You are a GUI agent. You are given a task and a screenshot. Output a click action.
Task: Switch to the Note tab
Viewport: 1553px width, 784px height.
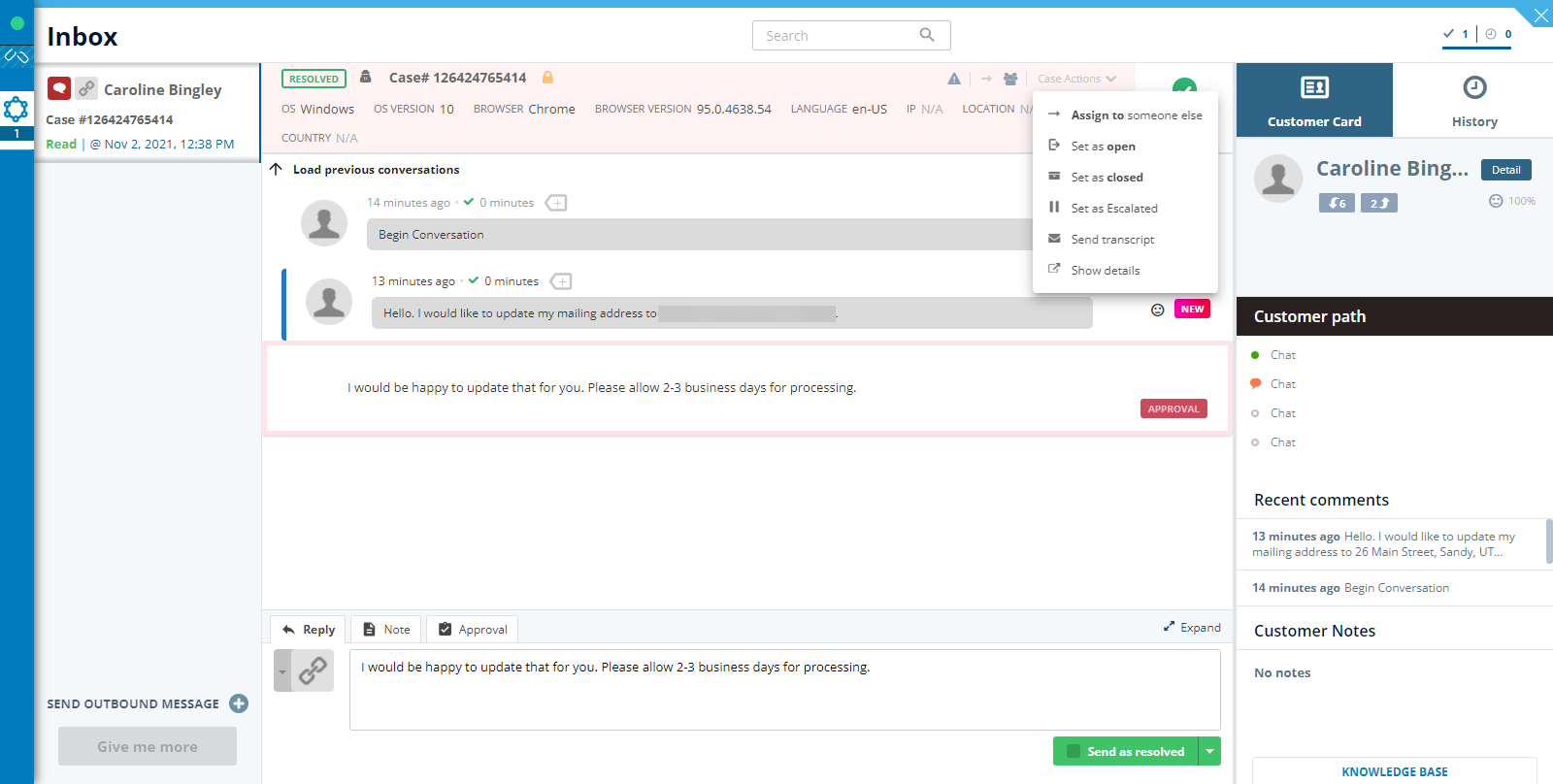point(386,629)
